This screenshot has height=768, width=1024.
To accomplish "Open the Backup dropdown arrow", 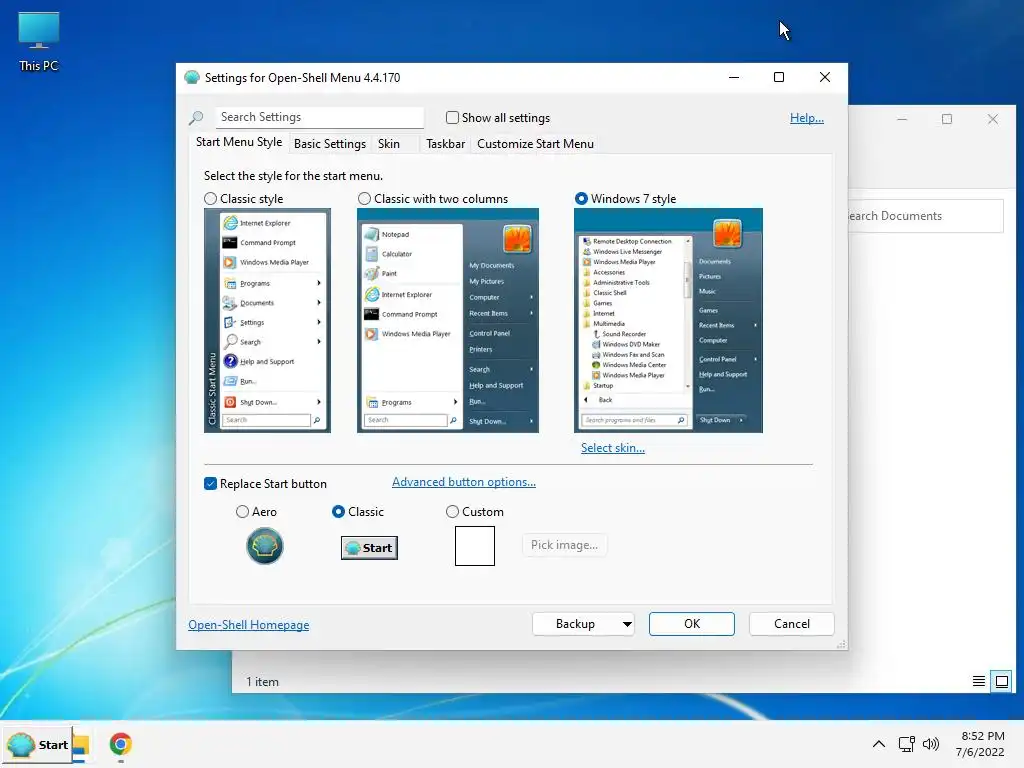I will (627, 624).
